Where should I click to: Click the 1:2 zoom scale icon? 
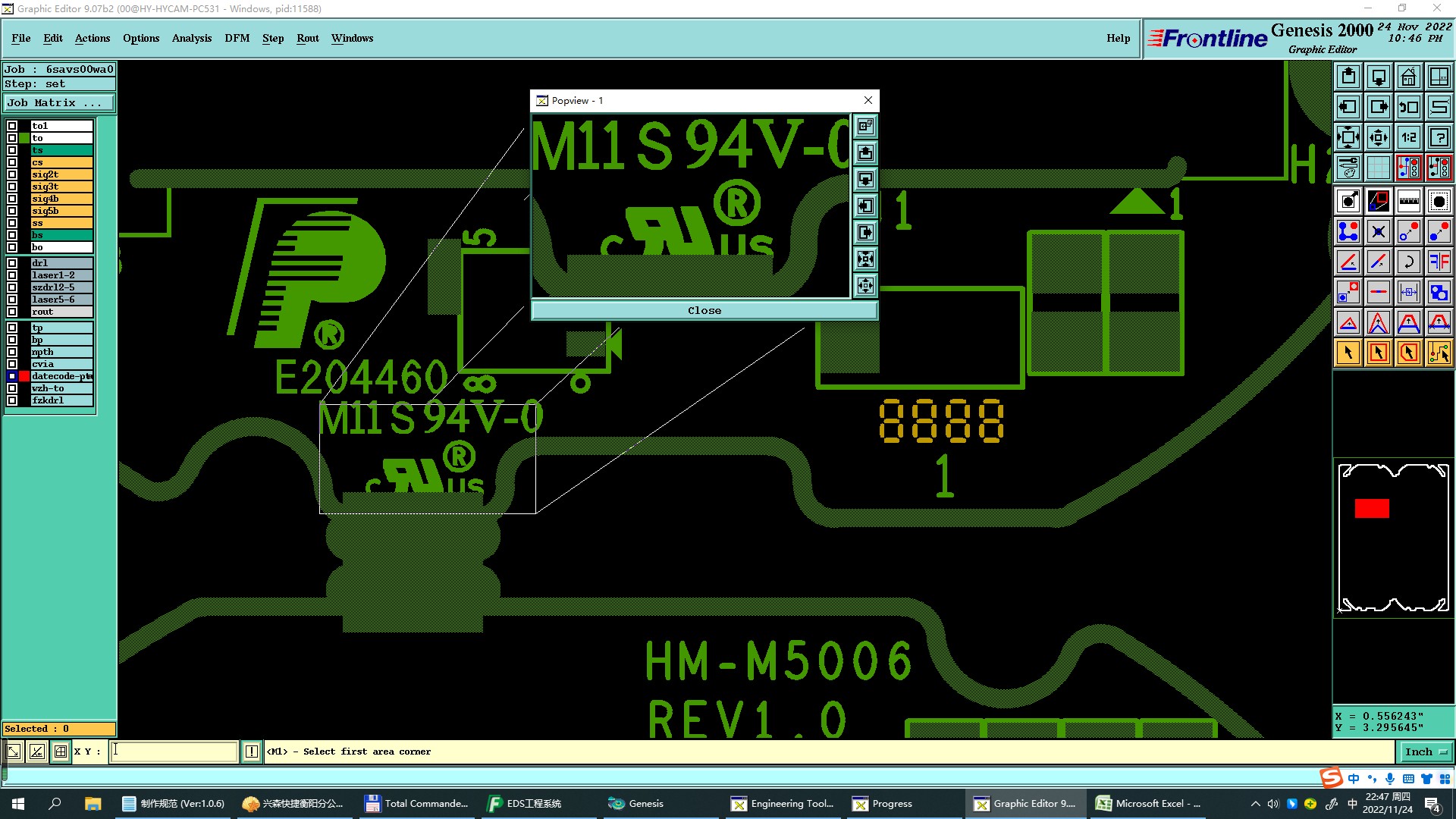pyautogui.click(x=1408, y=137)
